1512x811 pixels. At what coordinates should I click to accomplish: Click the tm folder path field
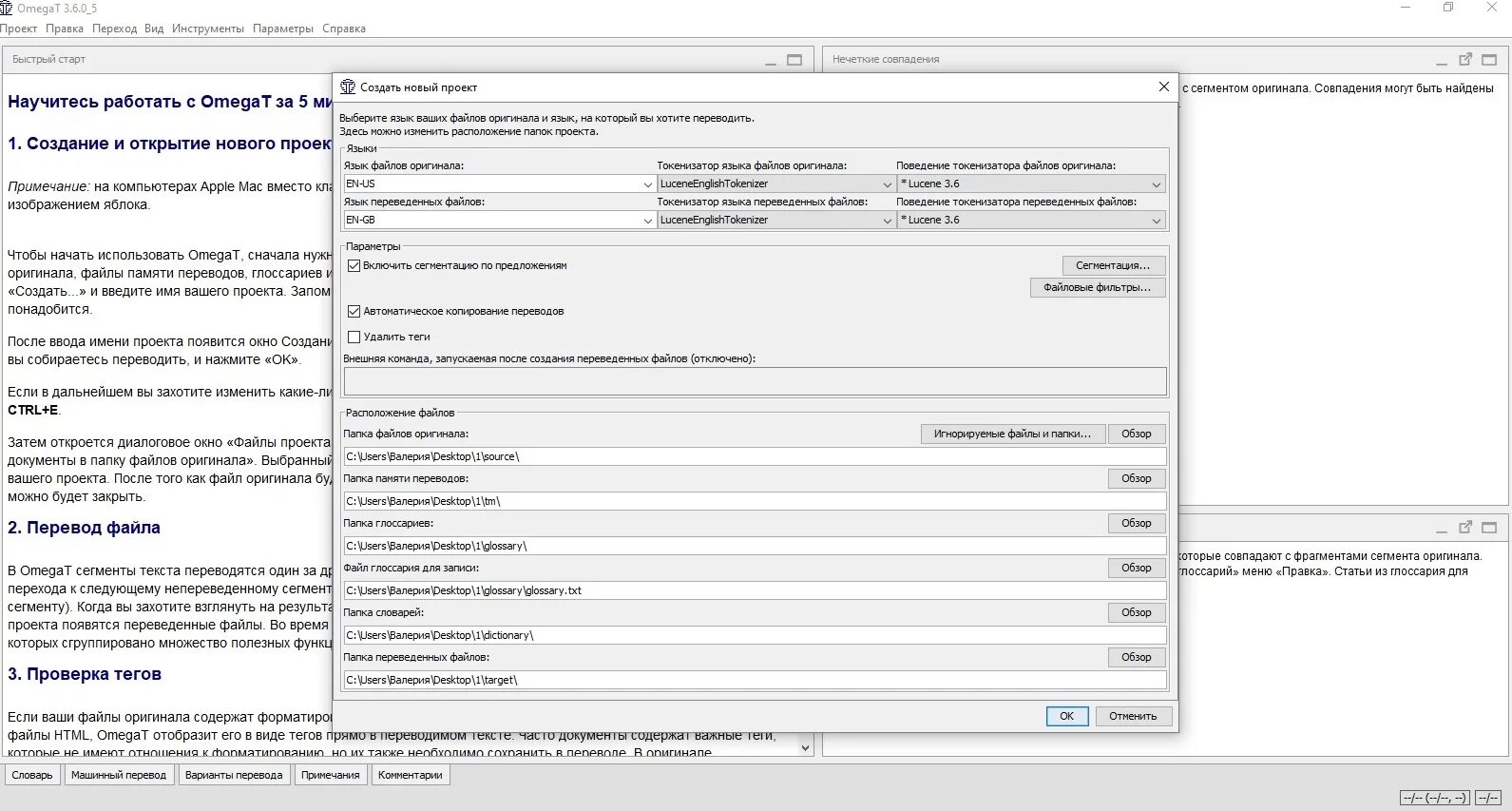pos(755,501)
